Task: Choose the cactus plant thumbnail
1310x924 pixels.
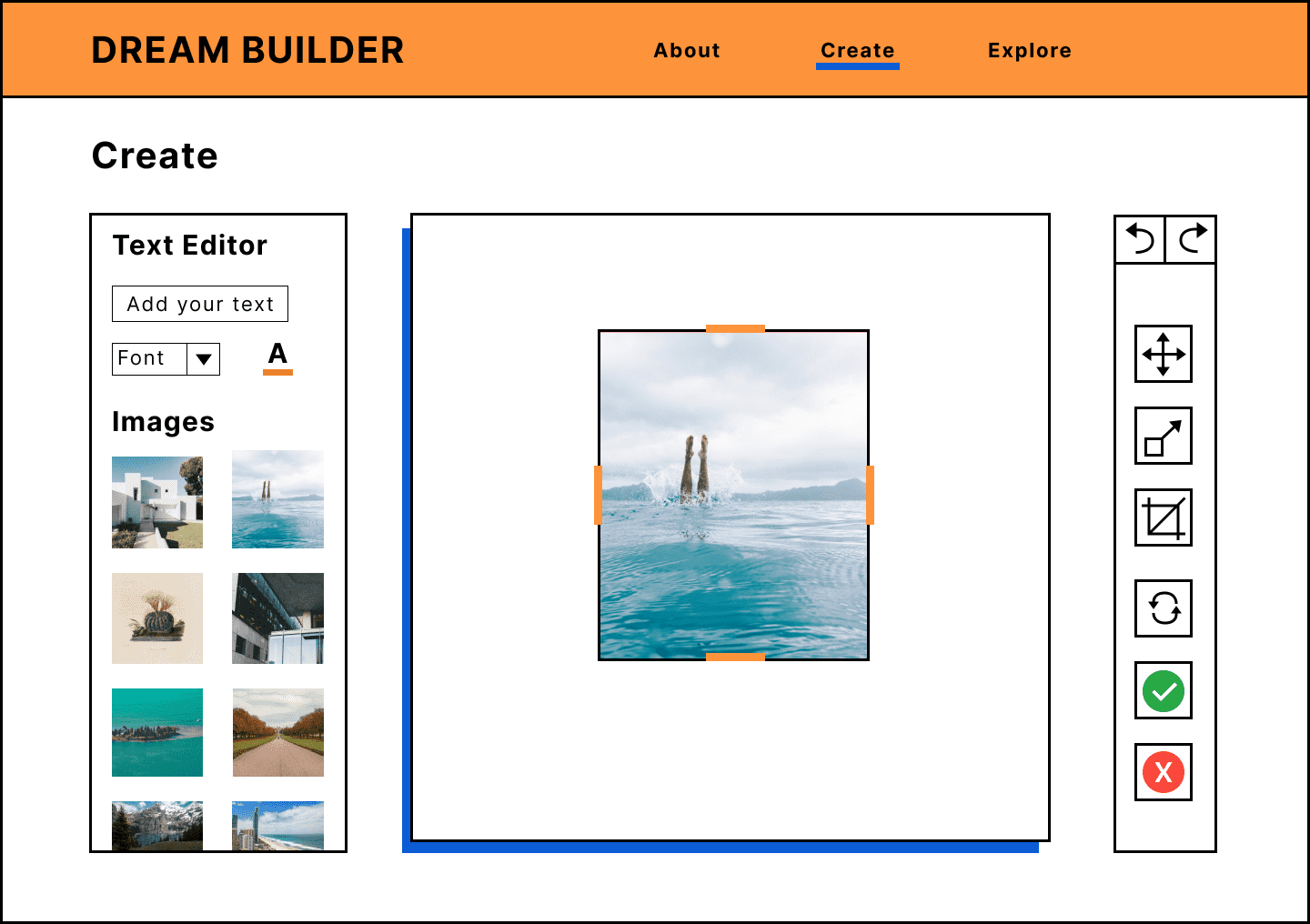Action: [157, 618]
